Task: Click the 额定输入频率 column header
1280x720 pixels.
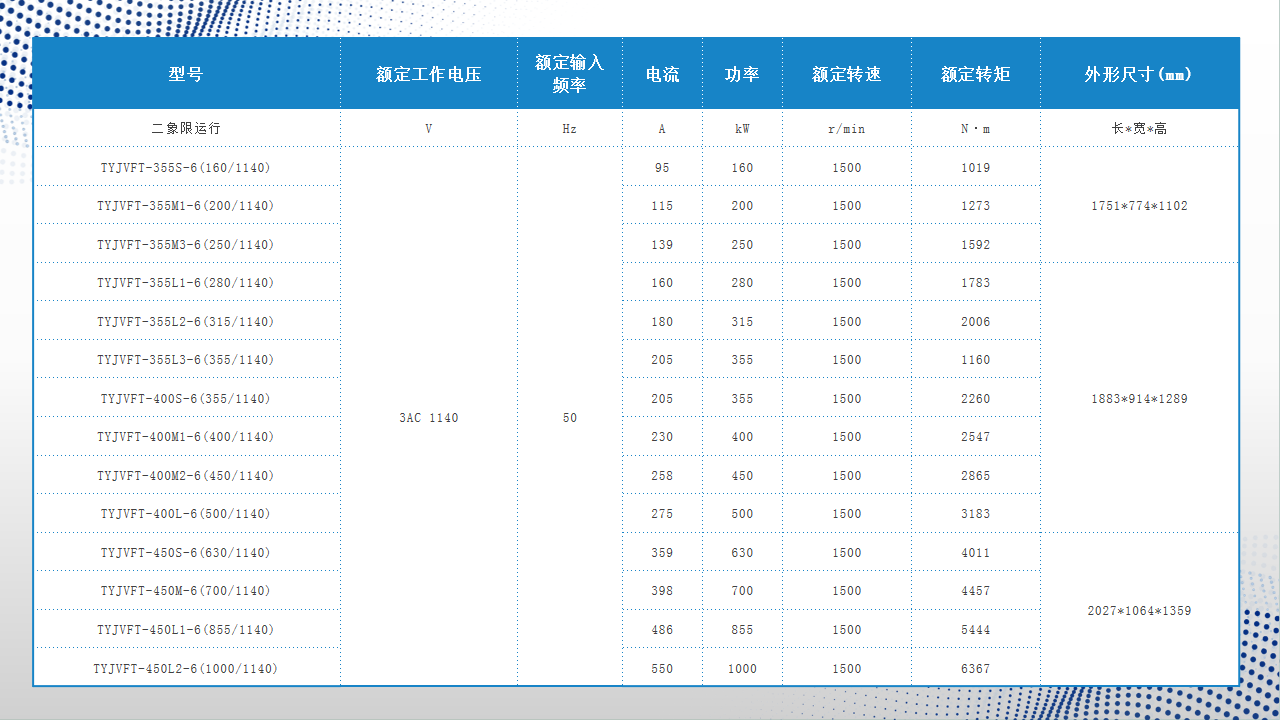Action: click(x=570, y=74)
